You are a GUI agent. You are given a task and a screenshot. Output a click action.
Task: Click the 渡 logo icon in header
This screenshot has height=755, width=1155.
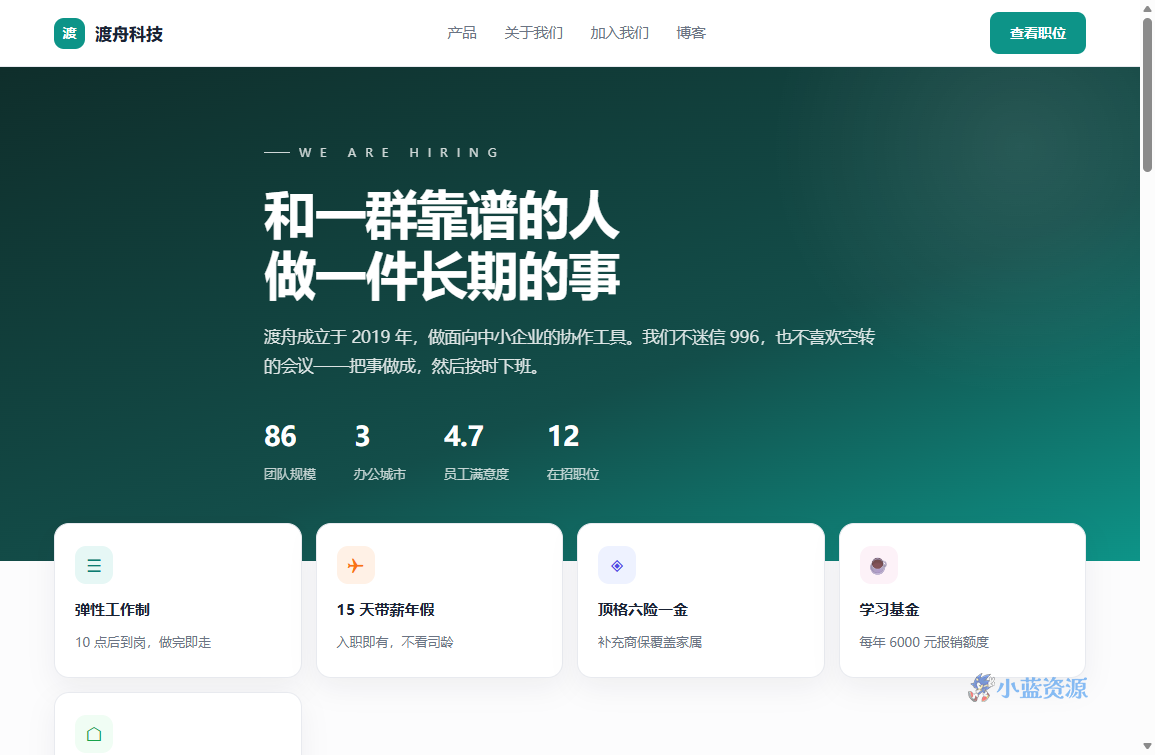tap(69, 33)
